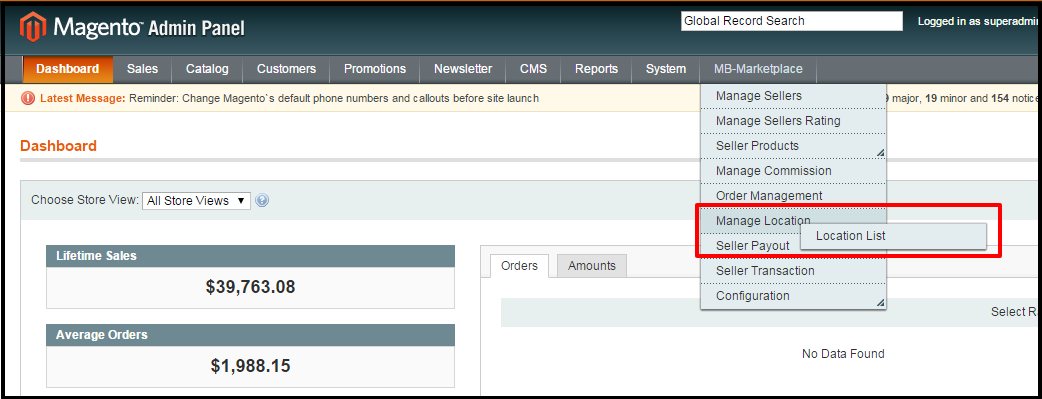Select Configuration menu entry
The width and height of the screenshot is (1042, 399).
tap(793, 296)
